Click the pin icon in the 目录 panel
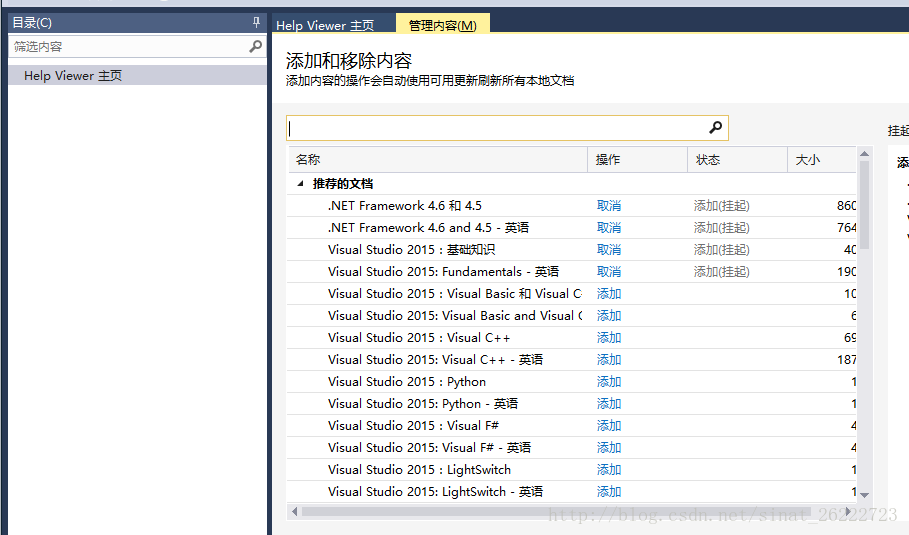 pos(256,23)
